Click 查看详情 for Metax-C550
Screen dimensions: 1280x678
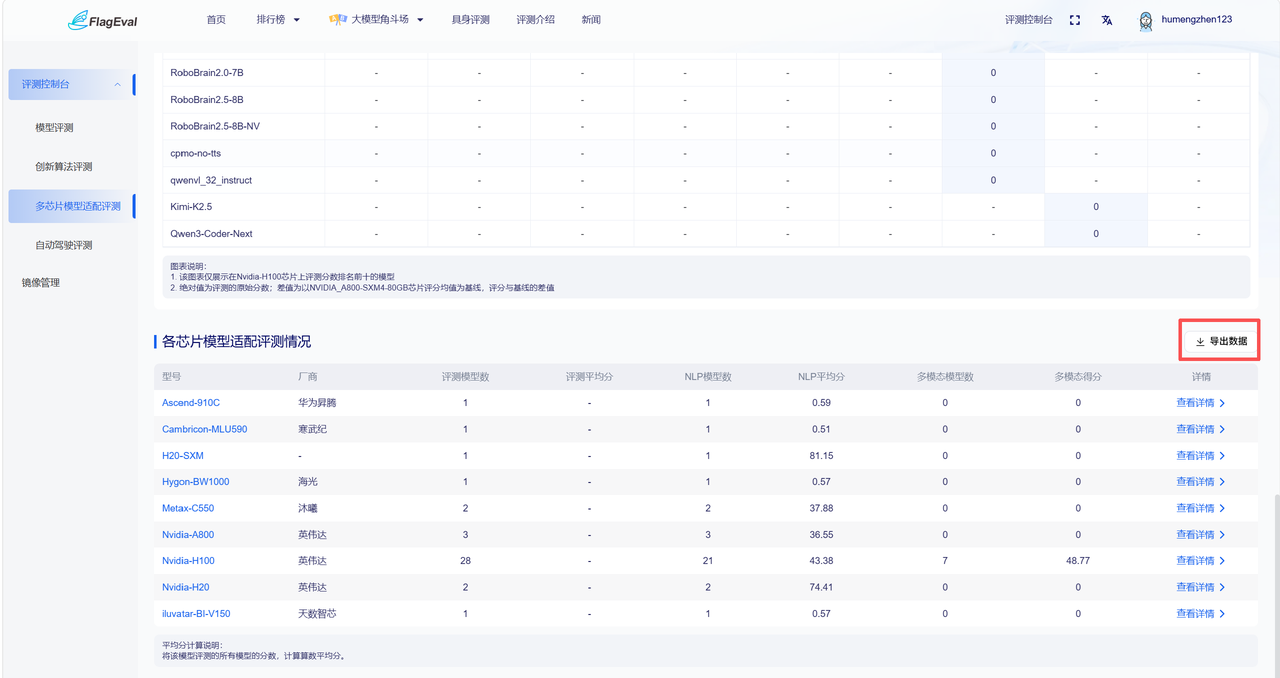[x=1195, y=508]
